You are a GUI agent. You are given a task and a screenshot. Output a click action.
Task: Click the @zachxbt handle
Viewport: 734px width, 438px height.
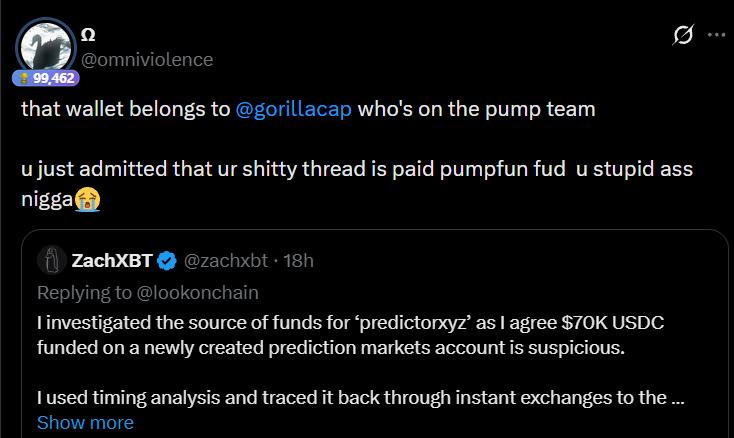pos(228,262)
